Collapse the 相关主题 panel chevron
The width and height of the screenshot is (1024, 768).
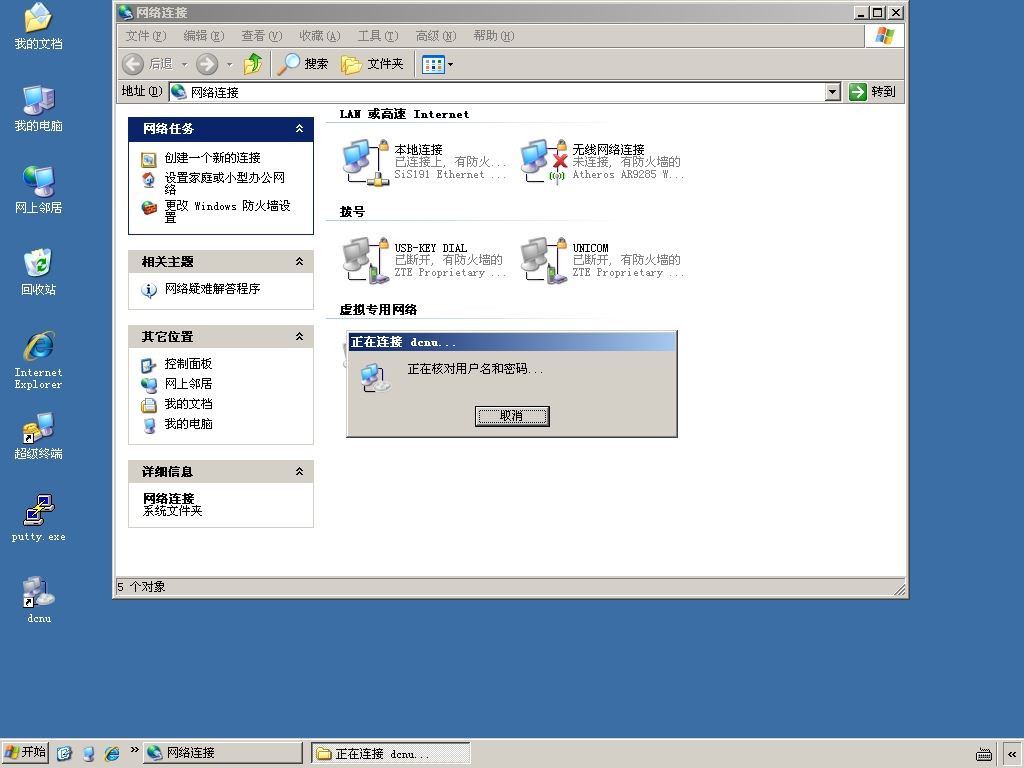click(x=299, y=261)
